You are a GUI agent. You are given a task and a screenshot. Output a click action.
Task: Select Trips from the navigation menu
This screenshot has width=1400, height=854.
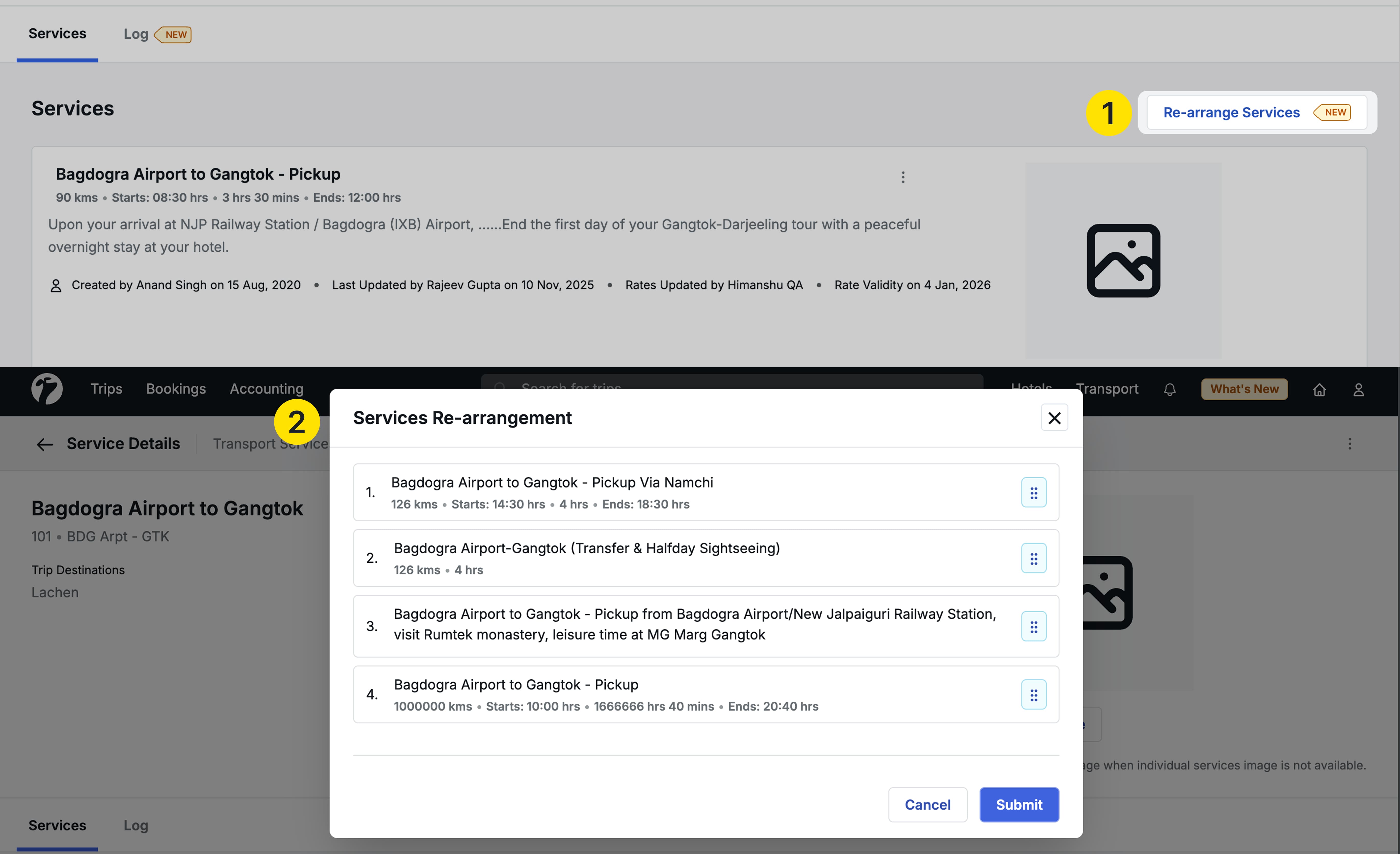tap(106, 389)
